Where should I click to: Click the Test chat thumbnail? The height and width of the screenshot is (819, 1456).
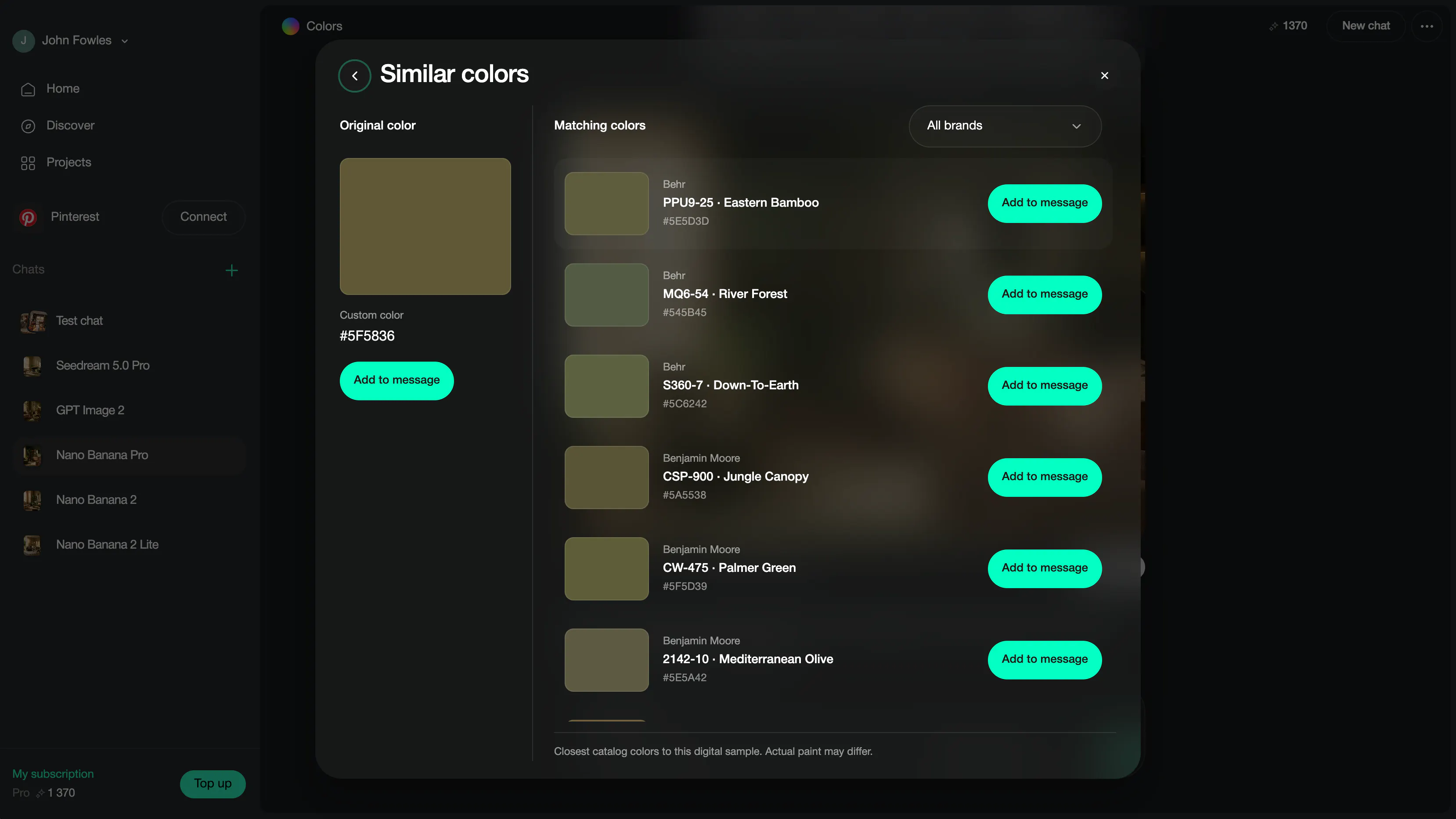coord(33,321)
